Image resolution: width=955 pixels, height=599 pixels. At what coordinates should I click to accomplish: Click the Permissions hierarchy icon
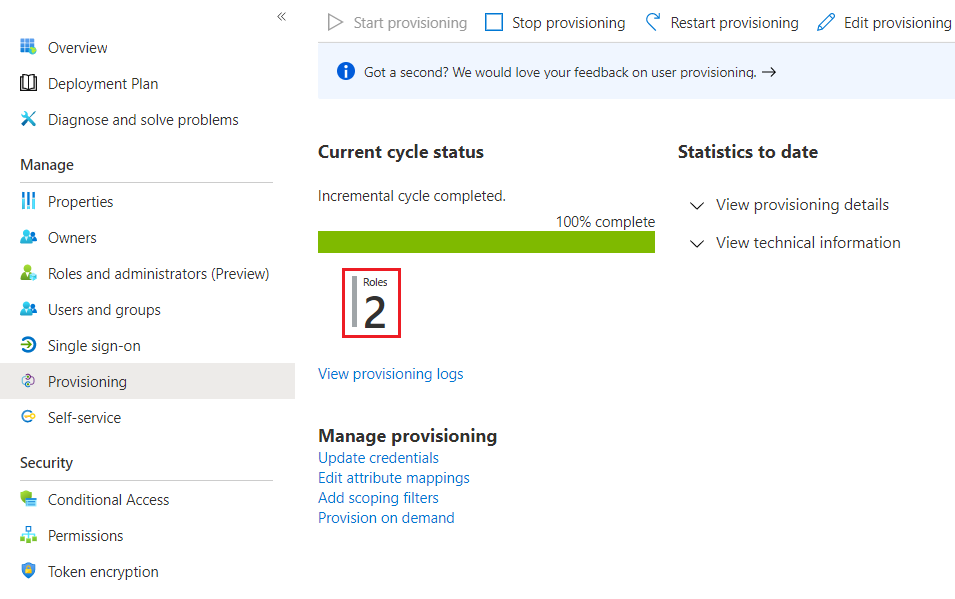coord(28,535)
